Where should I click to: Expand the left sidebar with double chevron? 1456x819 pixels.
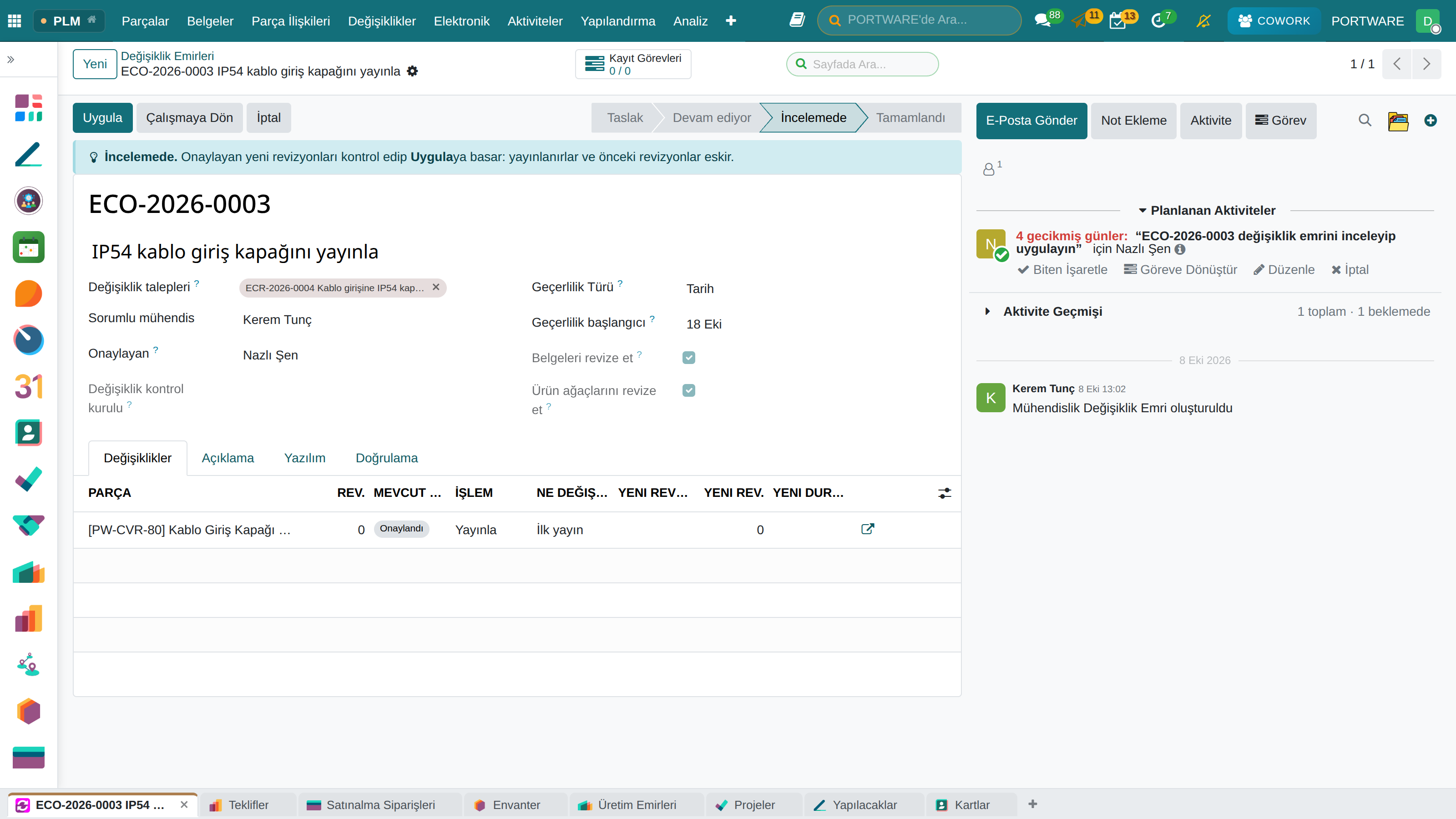[10, 59]
